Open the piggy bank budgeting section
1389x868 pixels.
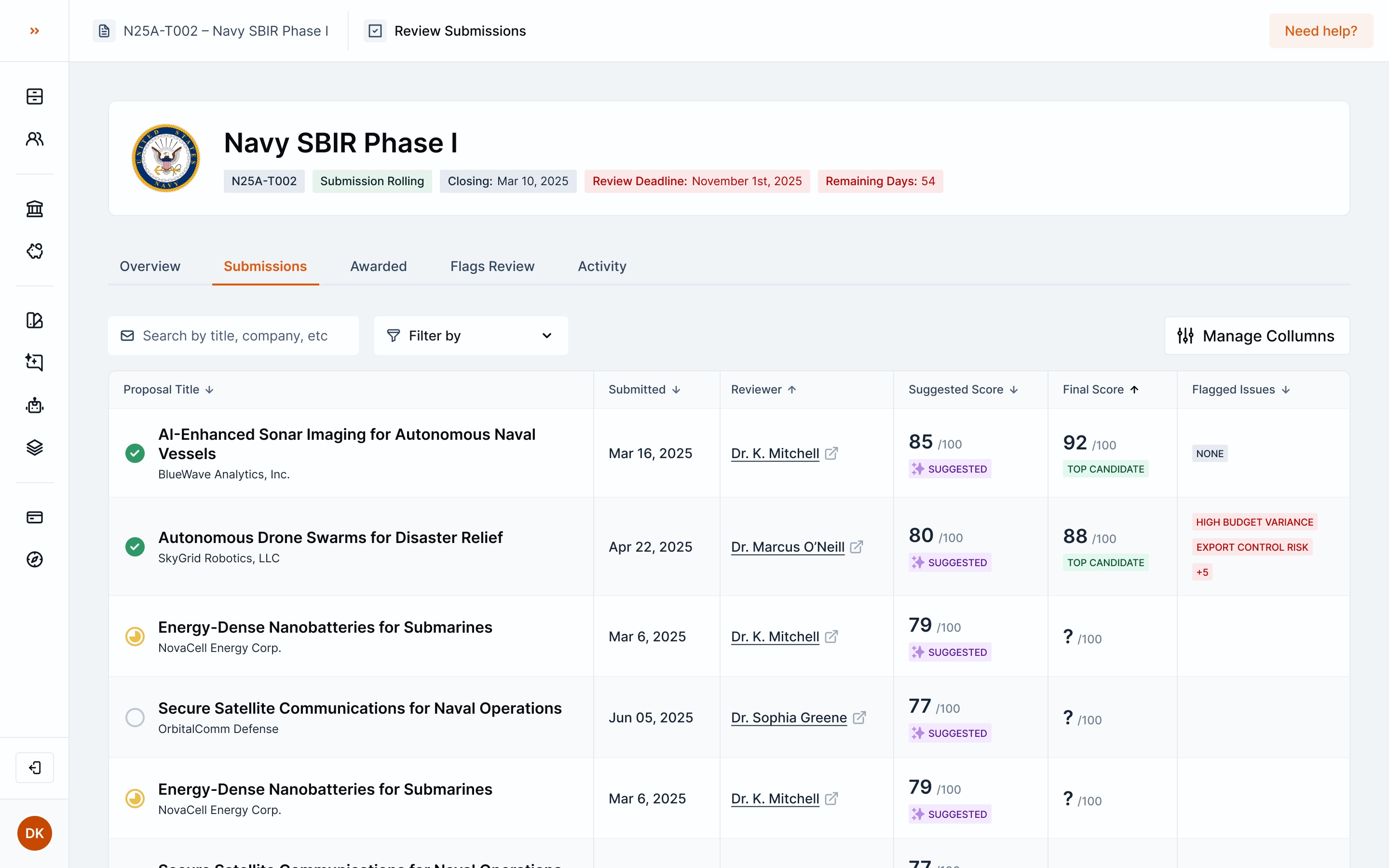click(x=34, y=251)
